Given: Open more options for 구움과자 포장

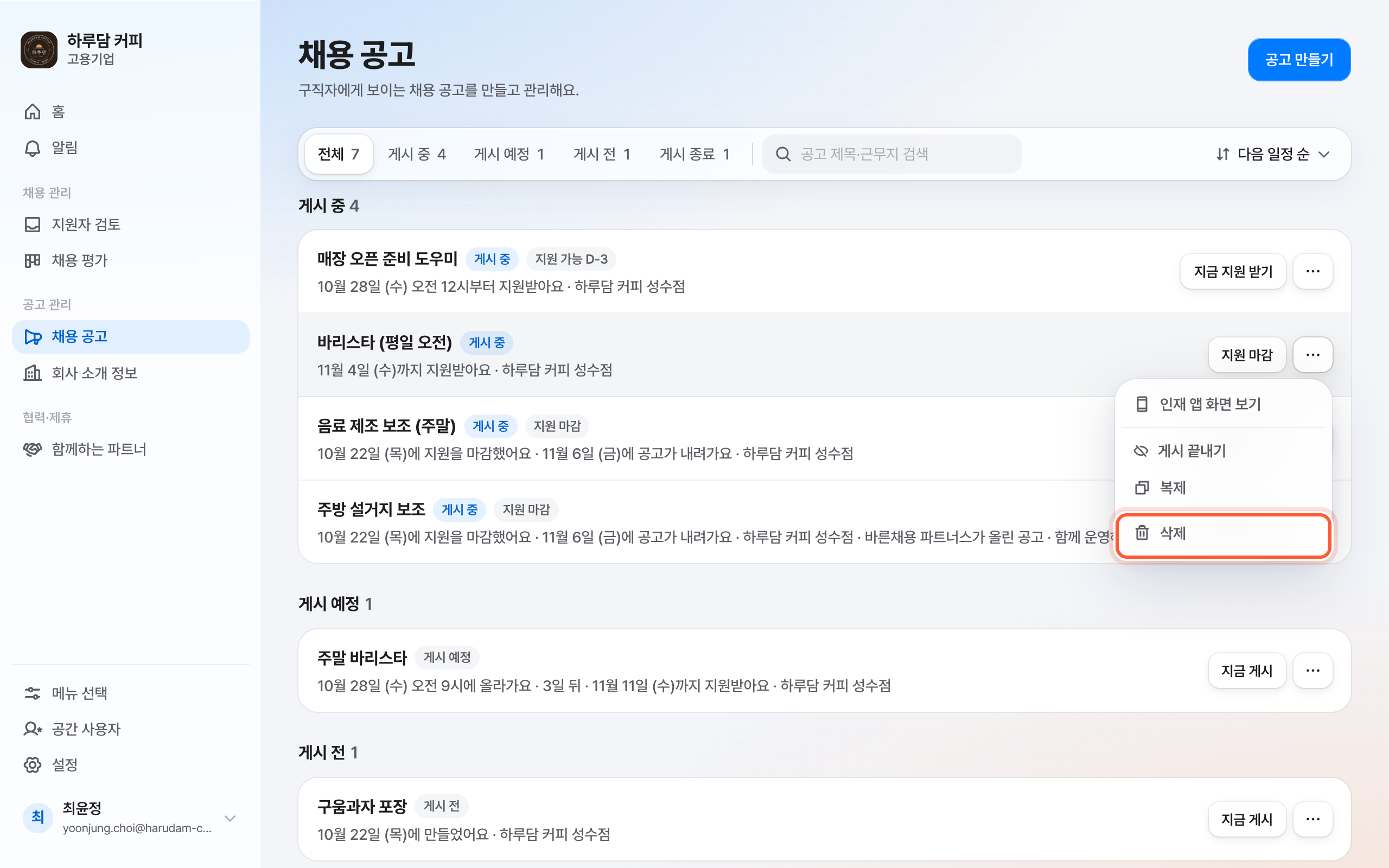Looking at the screenshot, I should (1312, 819).
